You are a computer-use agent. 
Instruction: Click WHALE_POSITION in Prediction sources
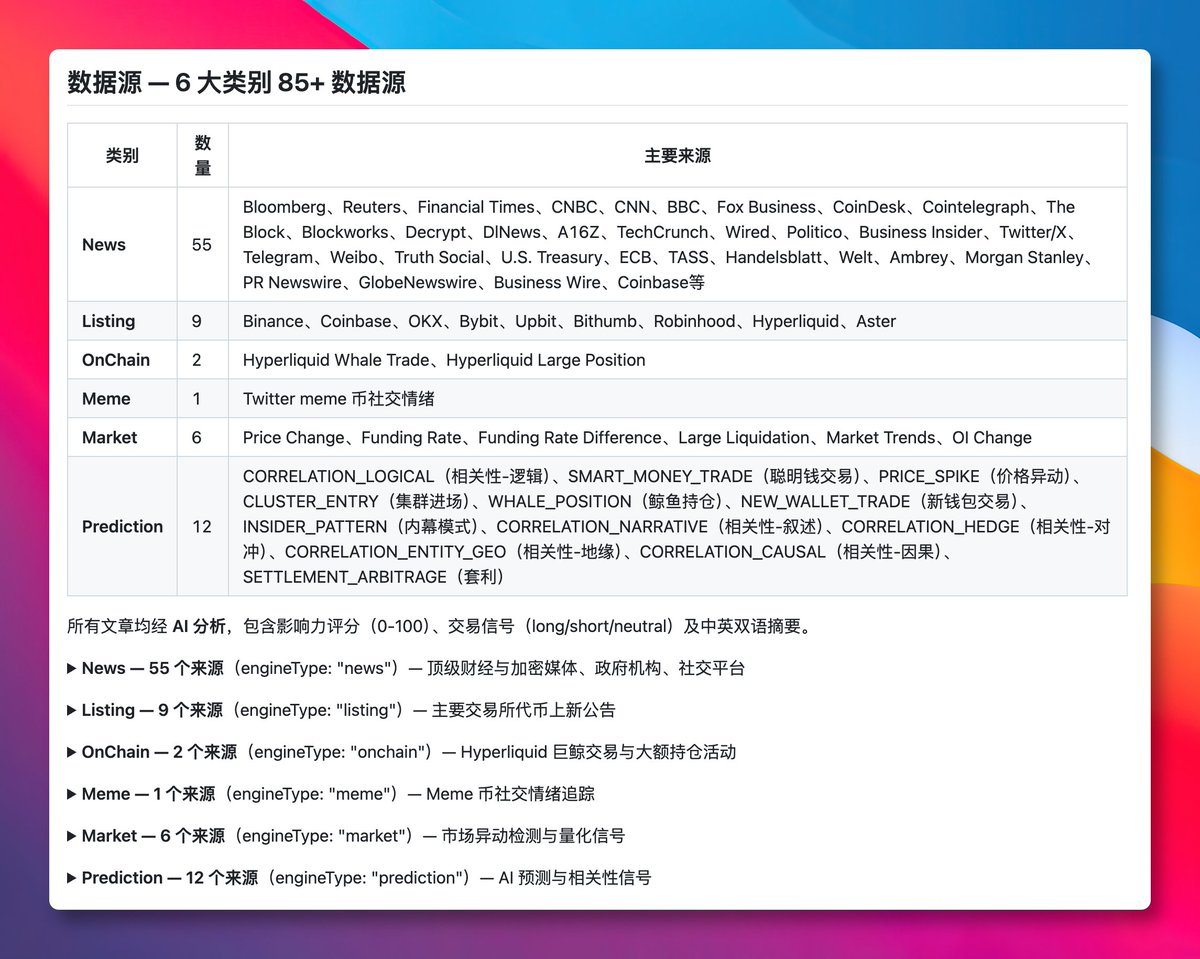point(553,501)
